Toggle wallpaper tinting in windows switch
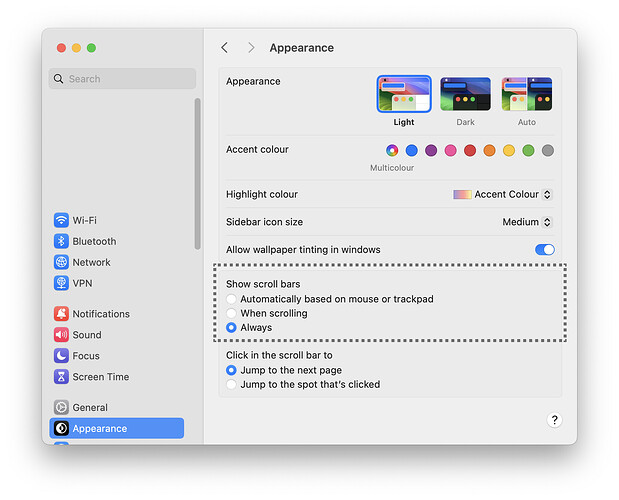The height and width of the screenshot is (500, 619). (544, 250)
